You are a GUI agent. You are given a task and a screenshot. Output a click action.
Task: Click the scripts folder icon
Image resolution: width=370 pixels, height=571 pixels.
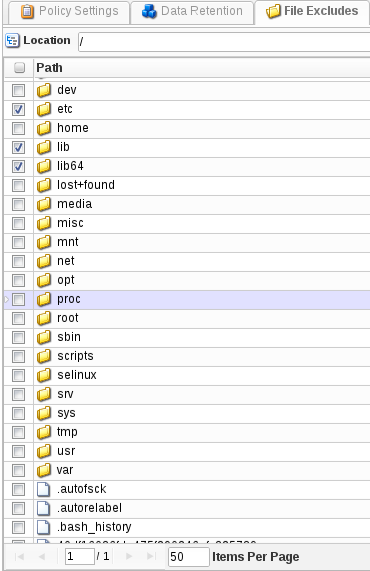(x=44, y=356)
